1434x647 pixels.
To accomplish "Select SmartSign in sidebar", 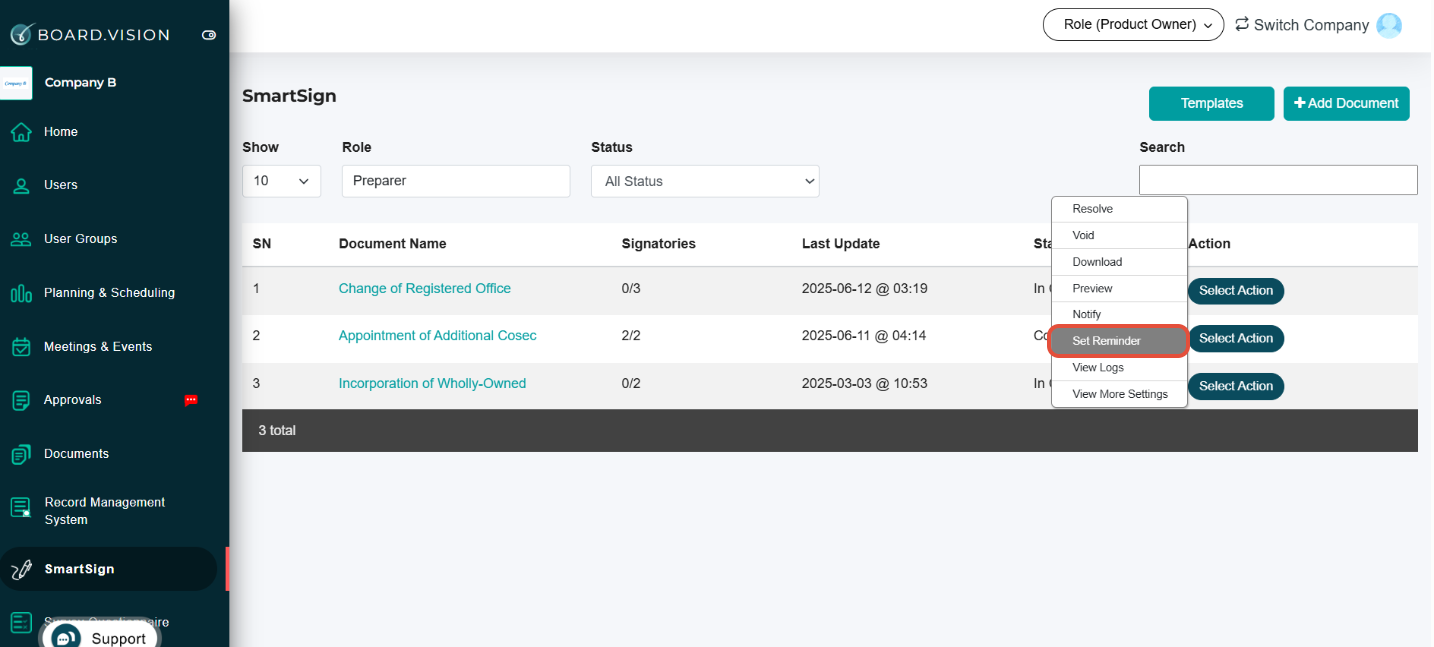I will coord(80,569).
